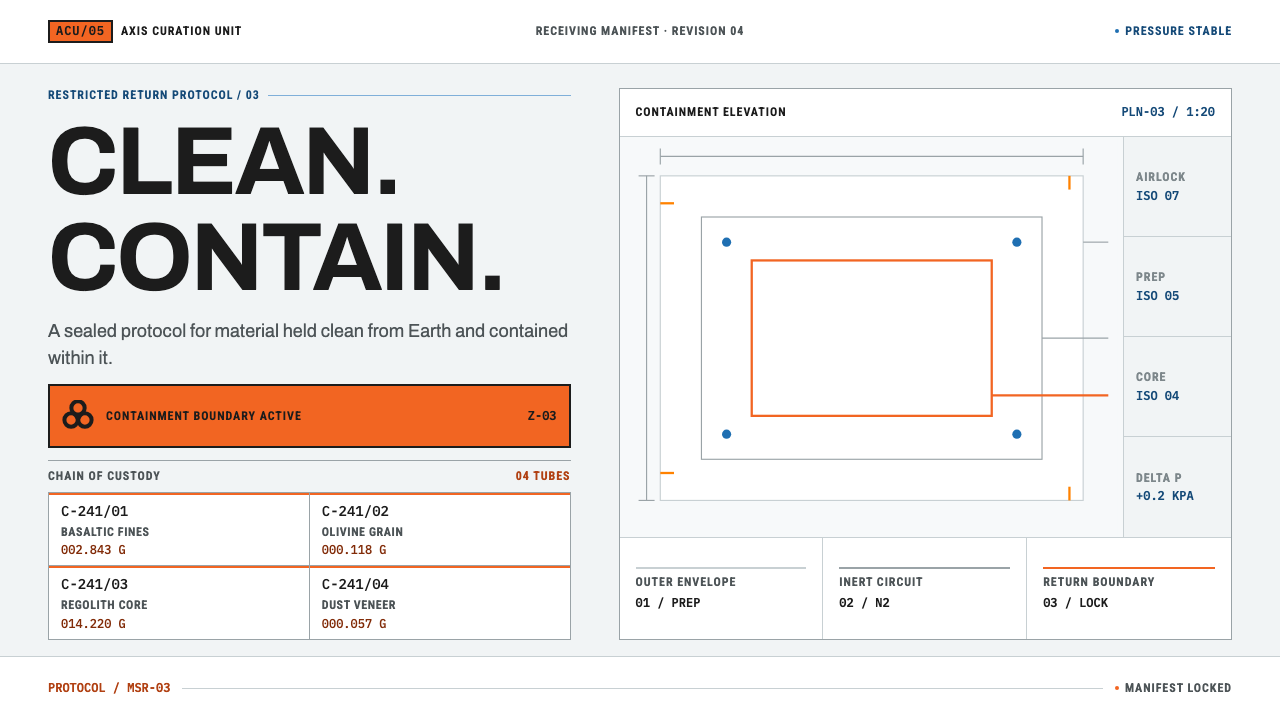Select the Prep ISO 05 zone row
This screenshot has width=1280, height=720.
click(x=1177, y=286)
